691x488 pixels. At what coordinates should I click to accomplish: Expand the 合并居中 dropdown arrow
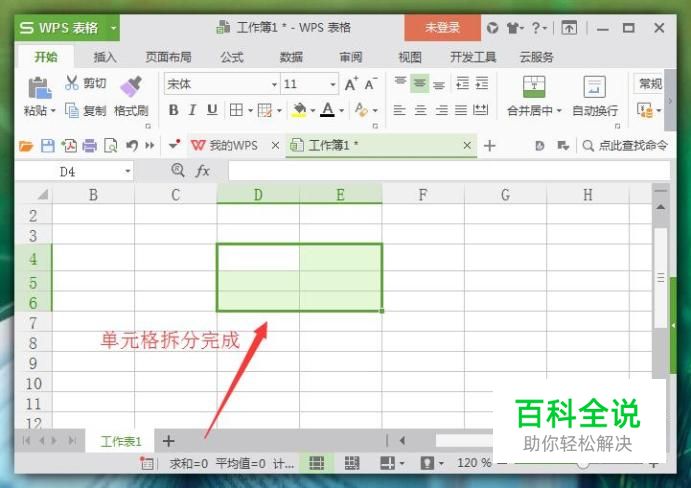point(559,110)
